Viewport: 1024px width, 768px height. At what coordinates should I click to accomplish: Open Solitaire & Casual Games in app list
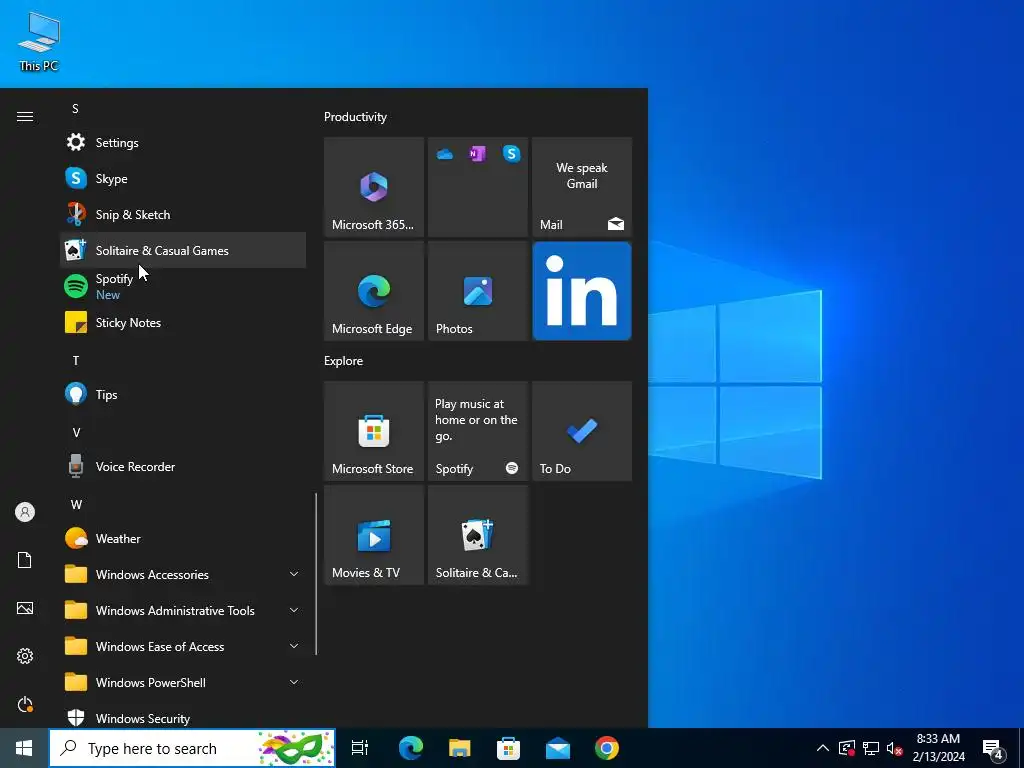click(182, 250)
